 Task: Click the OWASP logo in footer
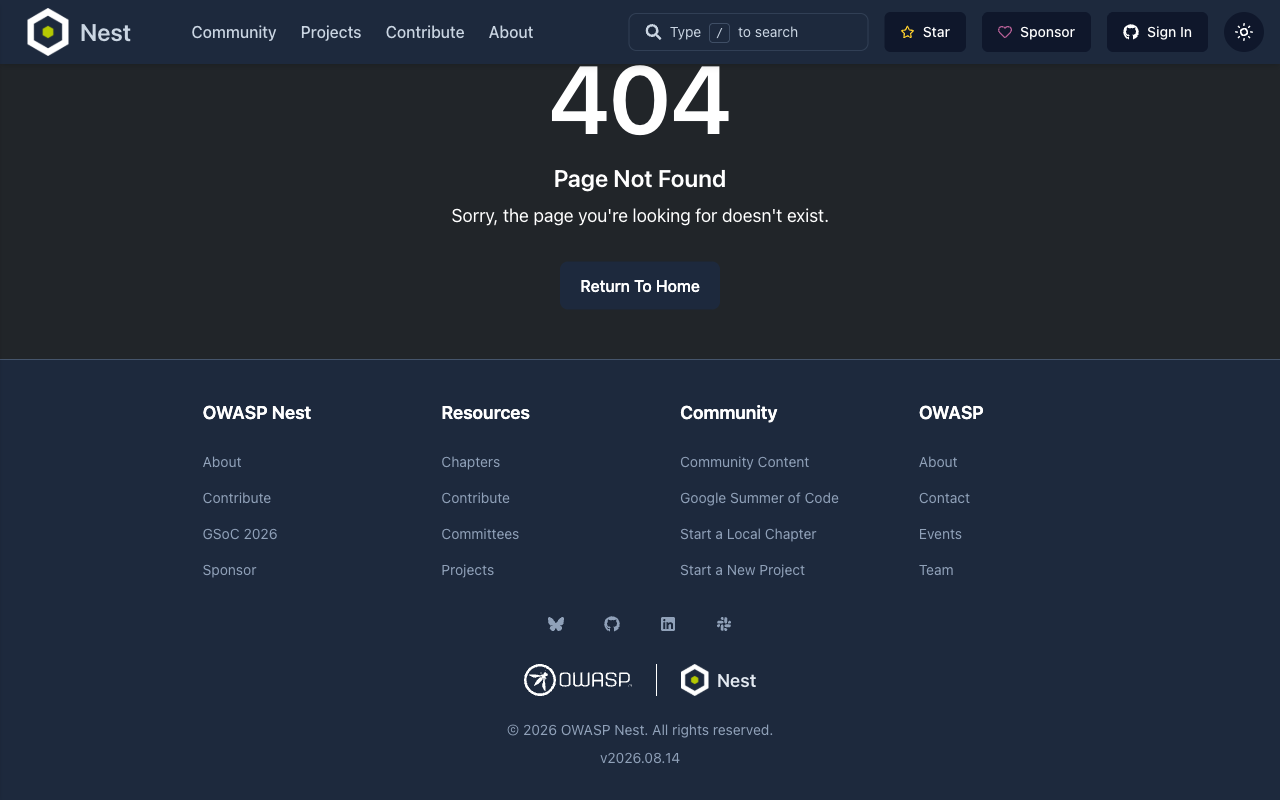point(578,680)
